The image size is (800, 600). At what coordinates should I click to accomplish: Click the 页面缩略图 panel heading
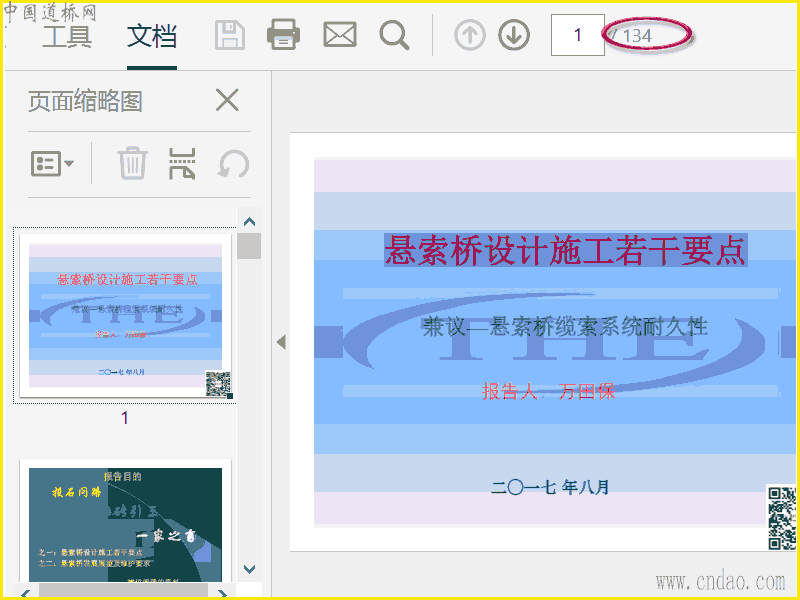point(85,101)
